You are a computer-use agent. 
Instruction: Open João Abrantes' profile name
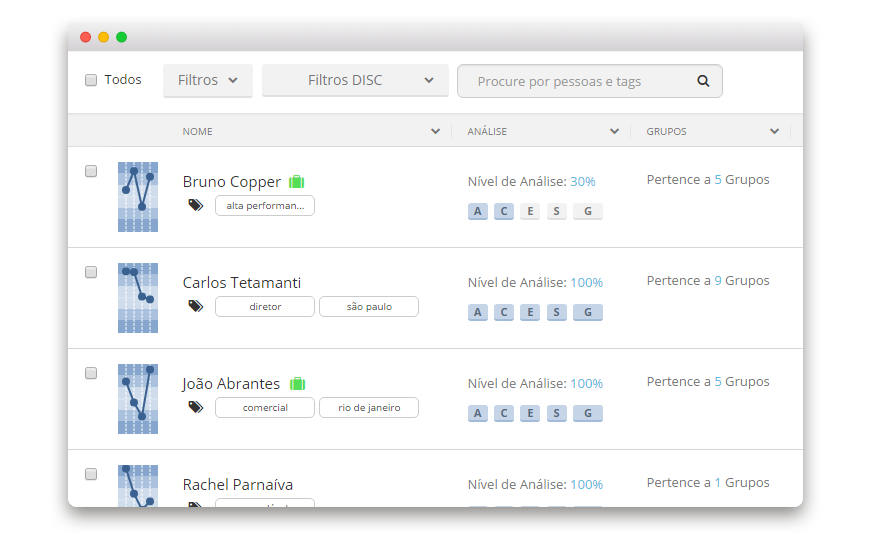coord(231,384)
